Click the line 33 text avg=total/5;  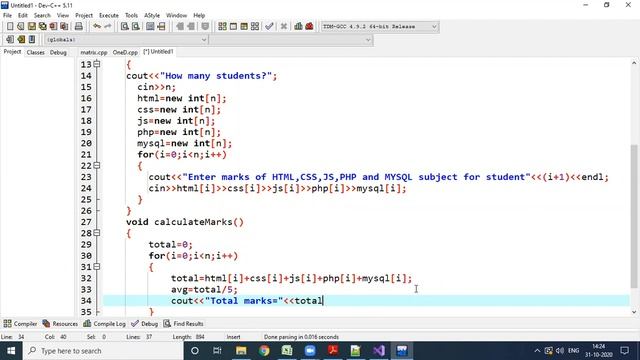point(204,289)
